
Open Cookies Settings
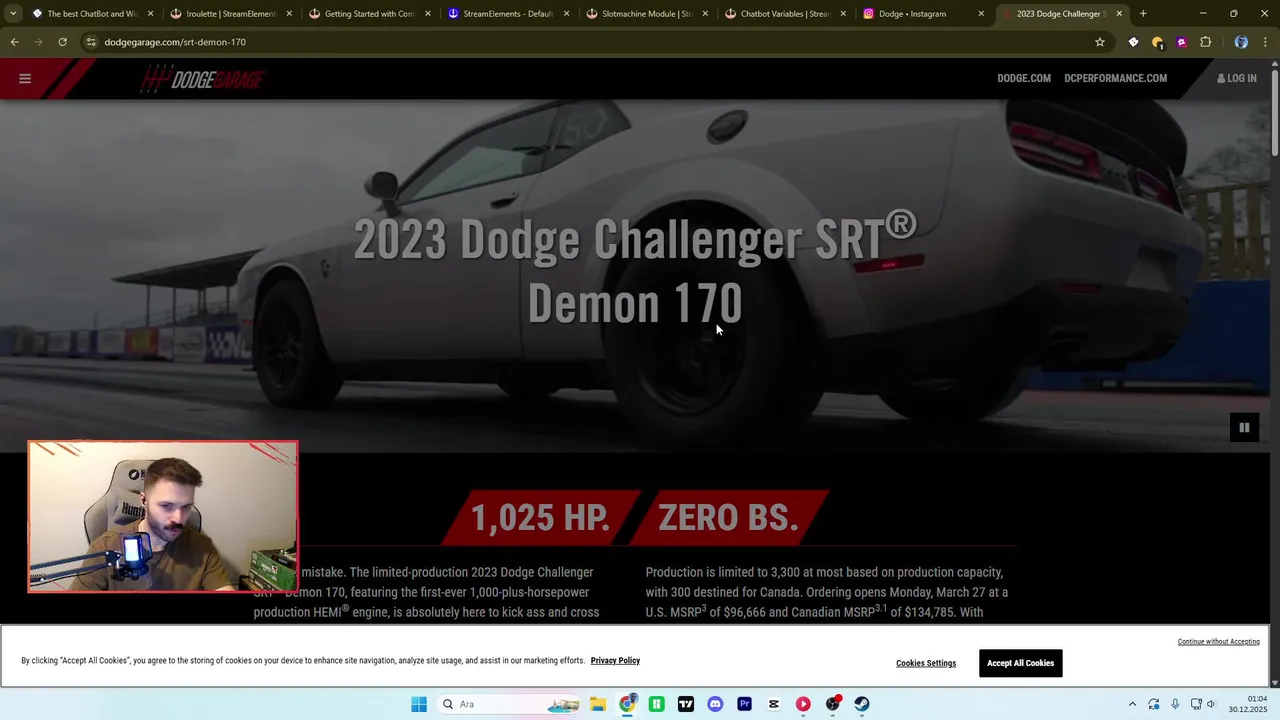click(x=926, y=663)
